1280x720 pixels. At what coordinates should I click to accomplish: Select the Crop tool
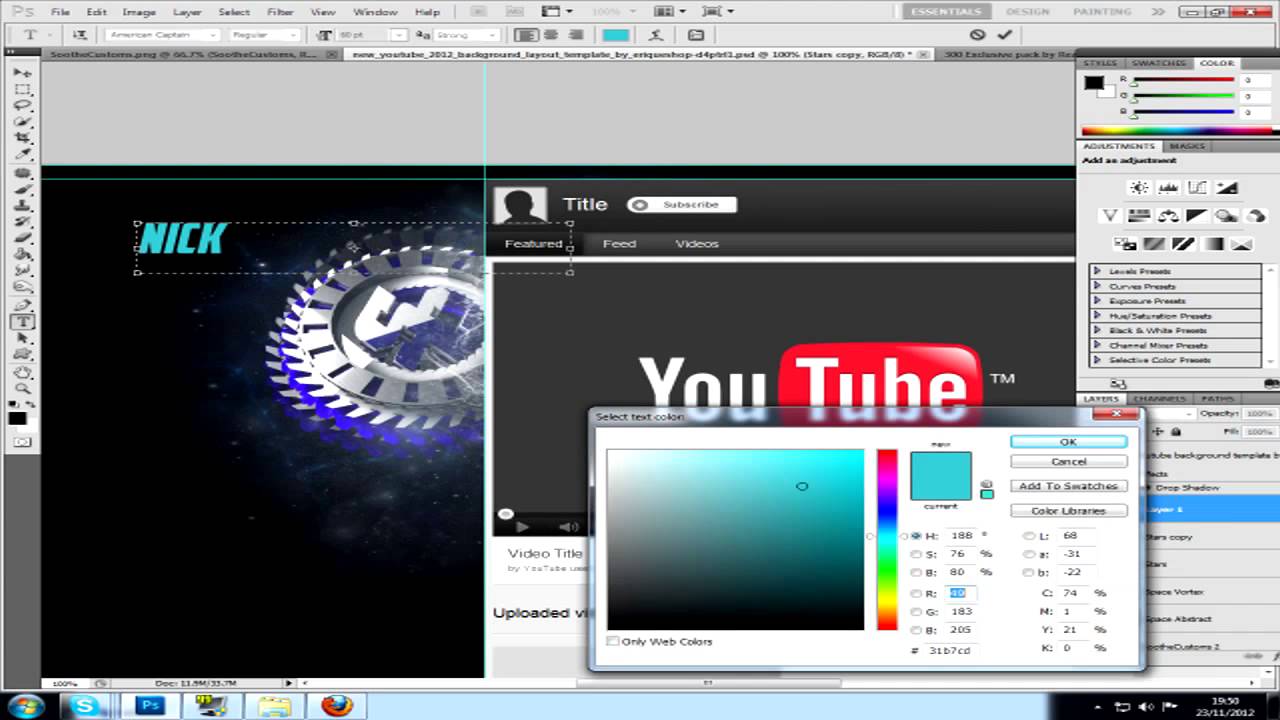click(x=22, y=137)
